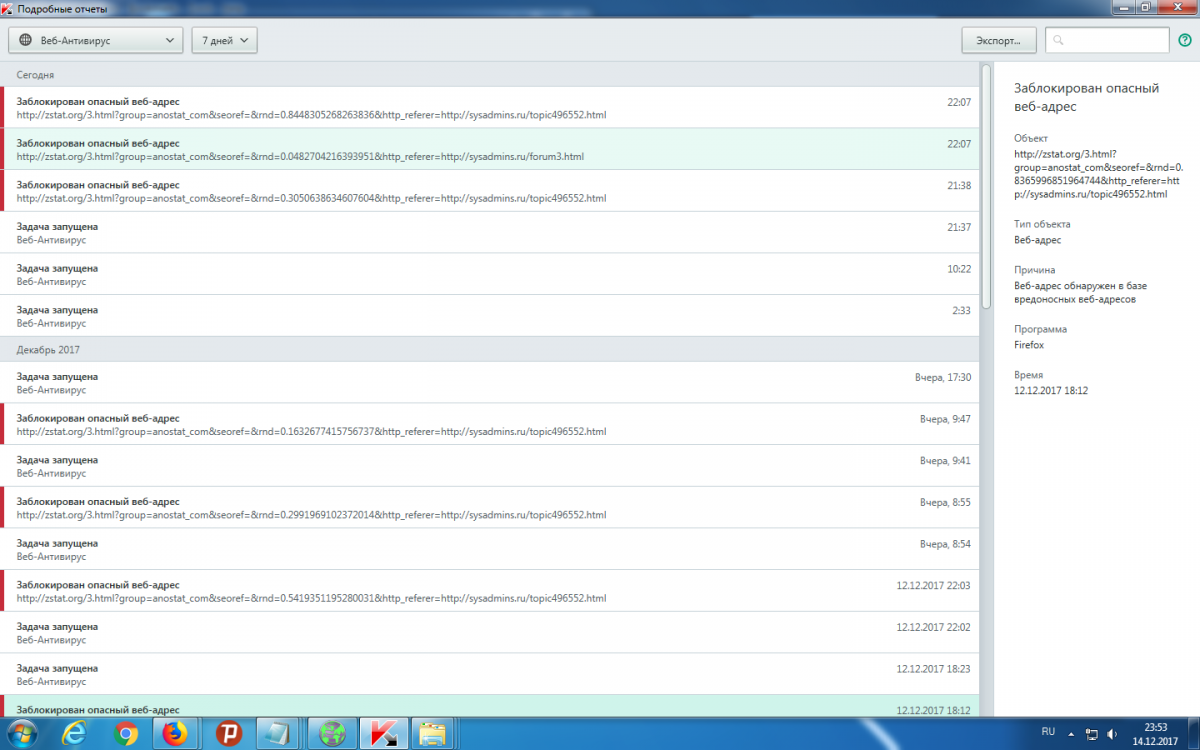Open help via the green question icon
1200x750 pixels.
tap(1185, 40)
